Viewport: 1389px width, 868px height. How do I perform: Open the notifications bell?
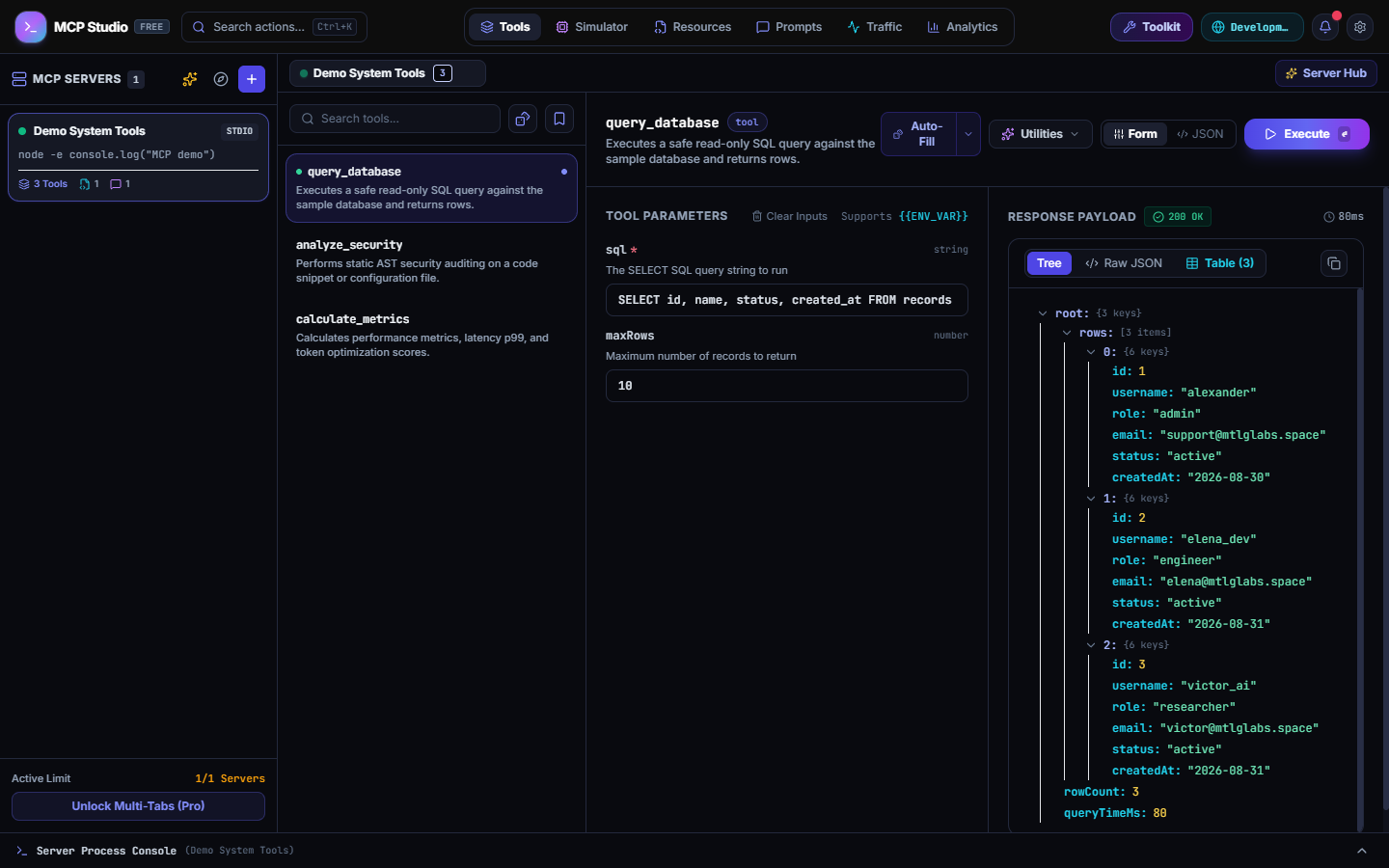(x=1325, y=27)
